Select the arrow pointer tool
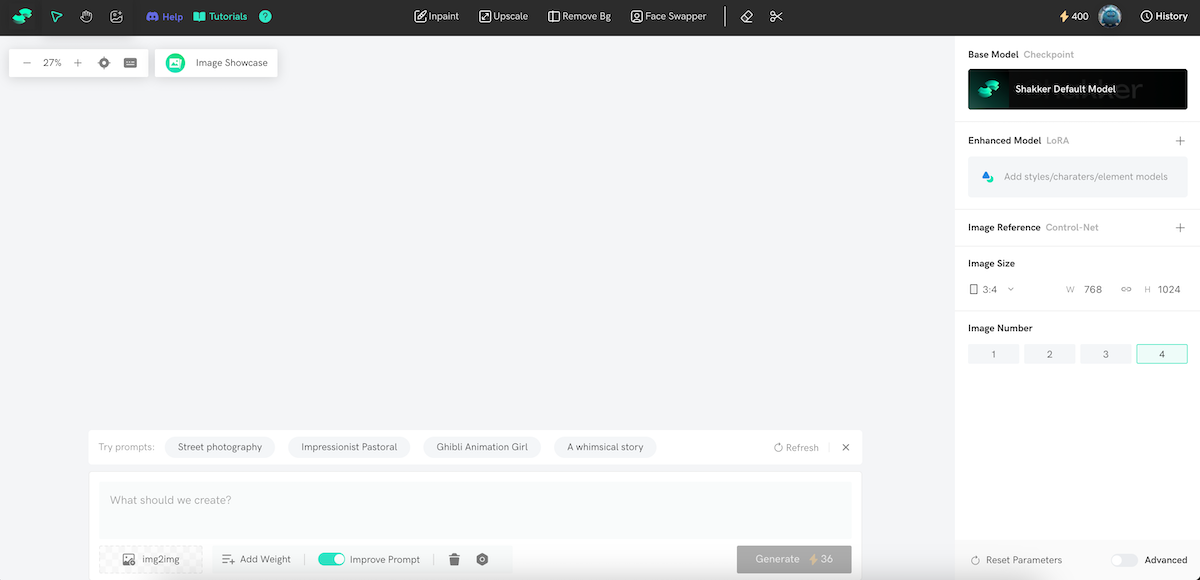 56,17
